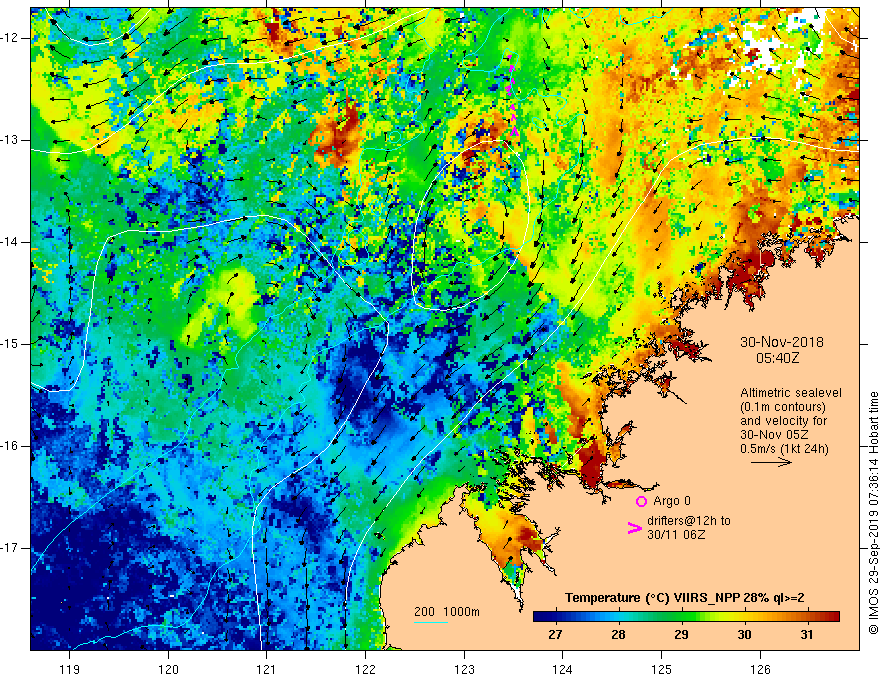Click the date text 30-Nov-2018
Viewport: 880px width, 680px height.
[781, 342]
